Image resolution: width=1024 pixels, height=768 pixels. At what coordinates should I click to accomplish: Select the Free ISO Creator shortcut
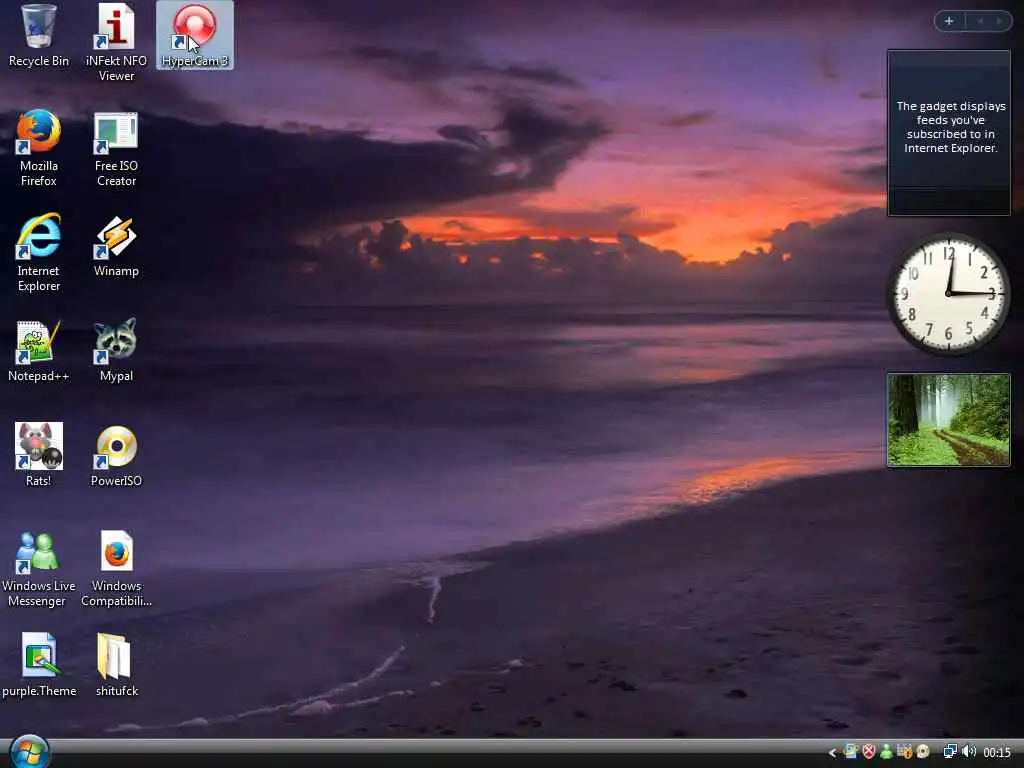[x=116, y=148]
